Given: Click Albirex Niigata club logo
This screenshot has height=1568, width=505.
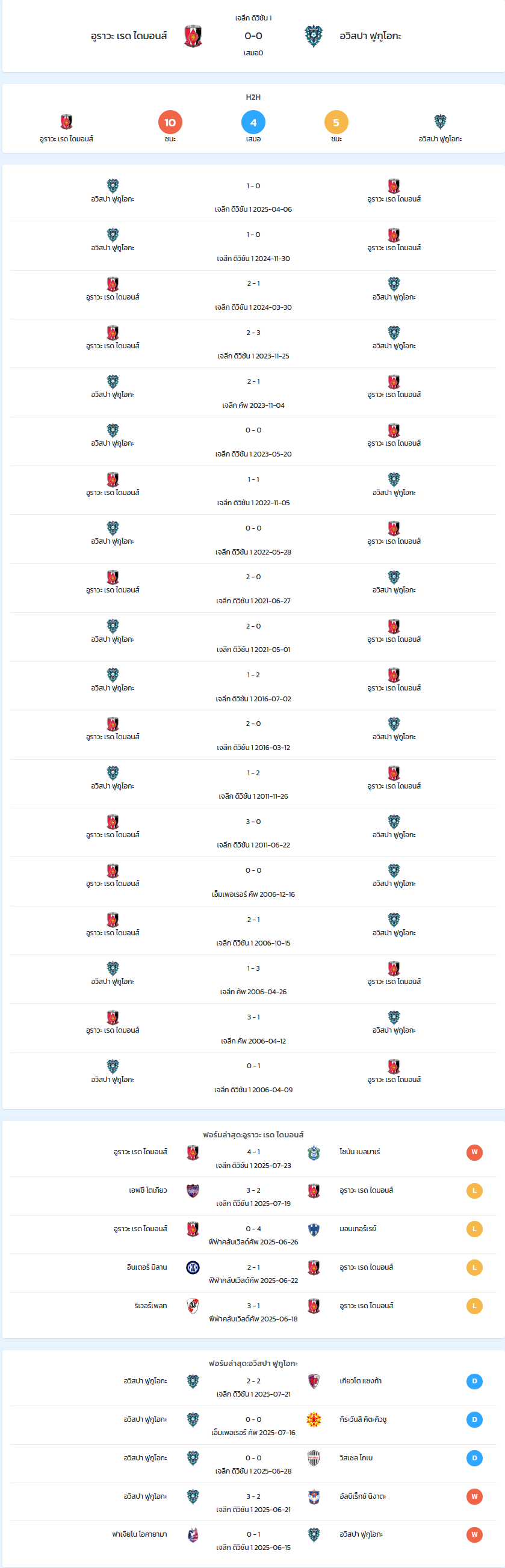Looking at the screenshot, I should coord(314,1496).
